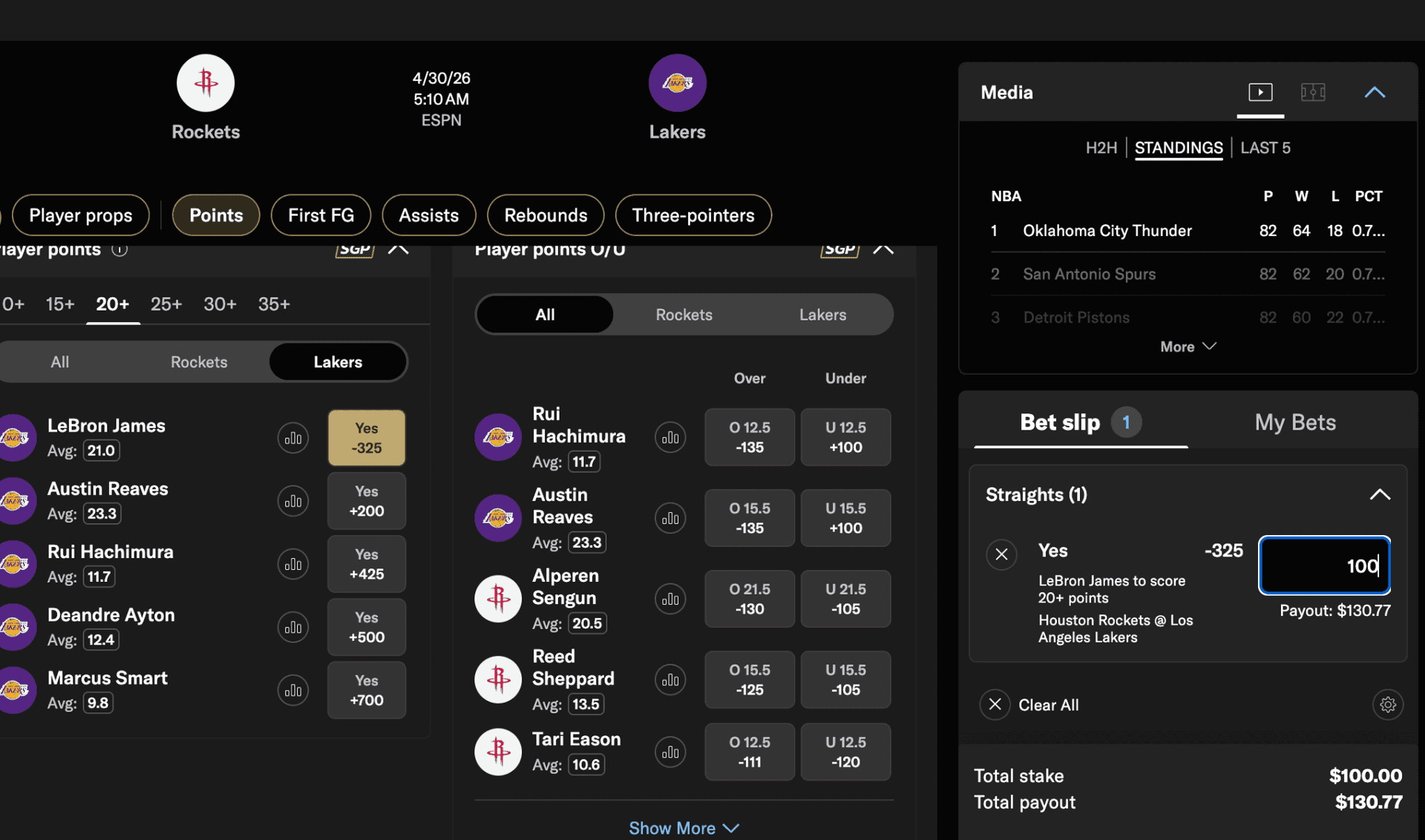The width and height of the screenshot is (1425, 840).
Task: Show H2H media stats
Action: click(1101, 148)
